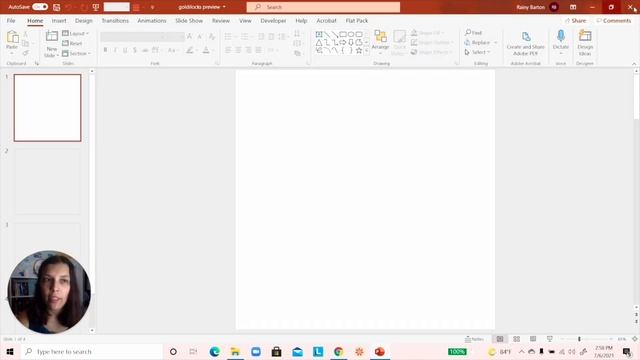Expand the shapes gallery More arrow

pos(367,51)
